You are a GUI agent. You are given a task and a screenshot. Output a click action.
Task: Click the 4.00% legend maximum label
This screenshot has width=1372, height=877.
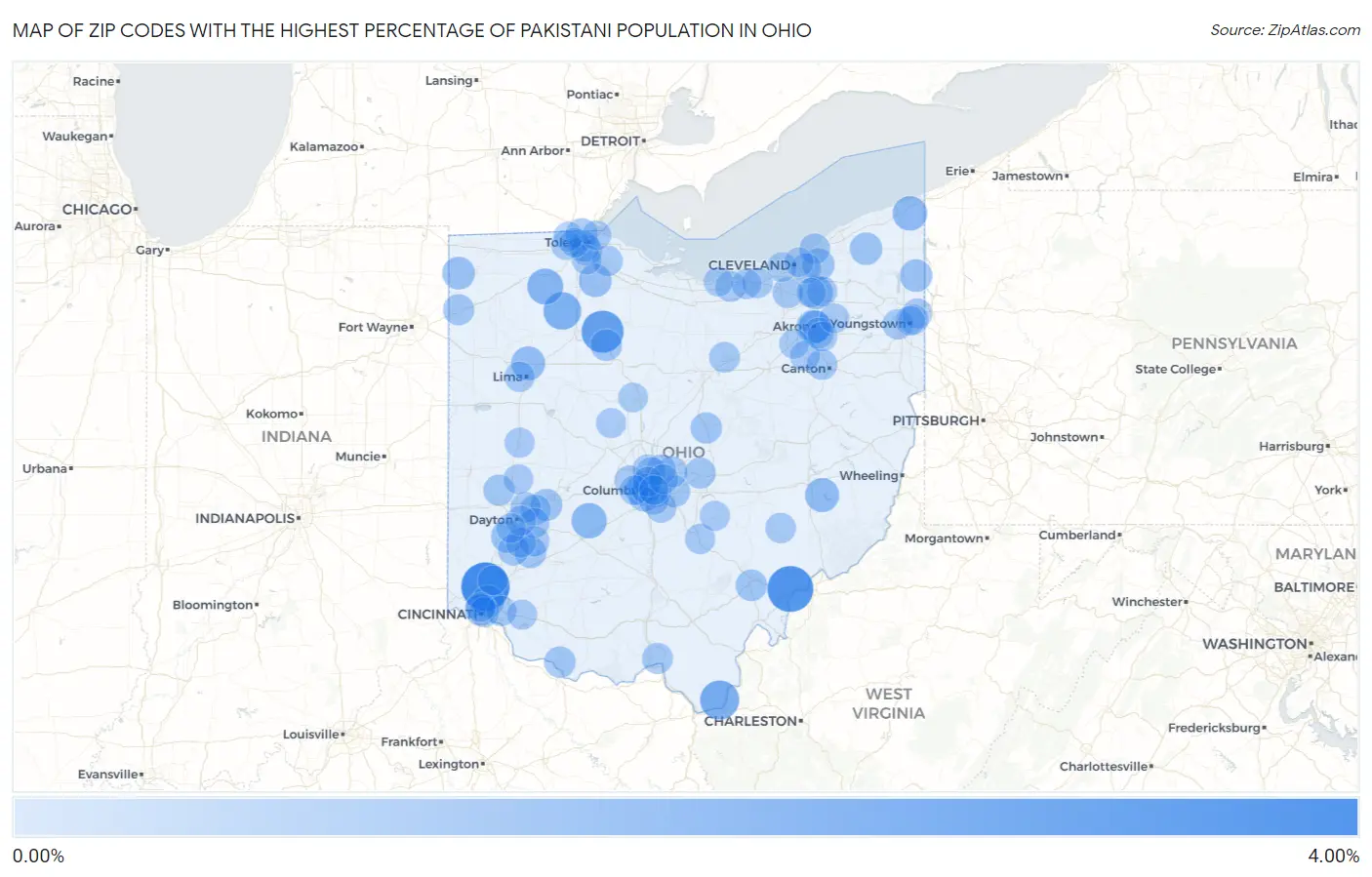point(1333,856)
